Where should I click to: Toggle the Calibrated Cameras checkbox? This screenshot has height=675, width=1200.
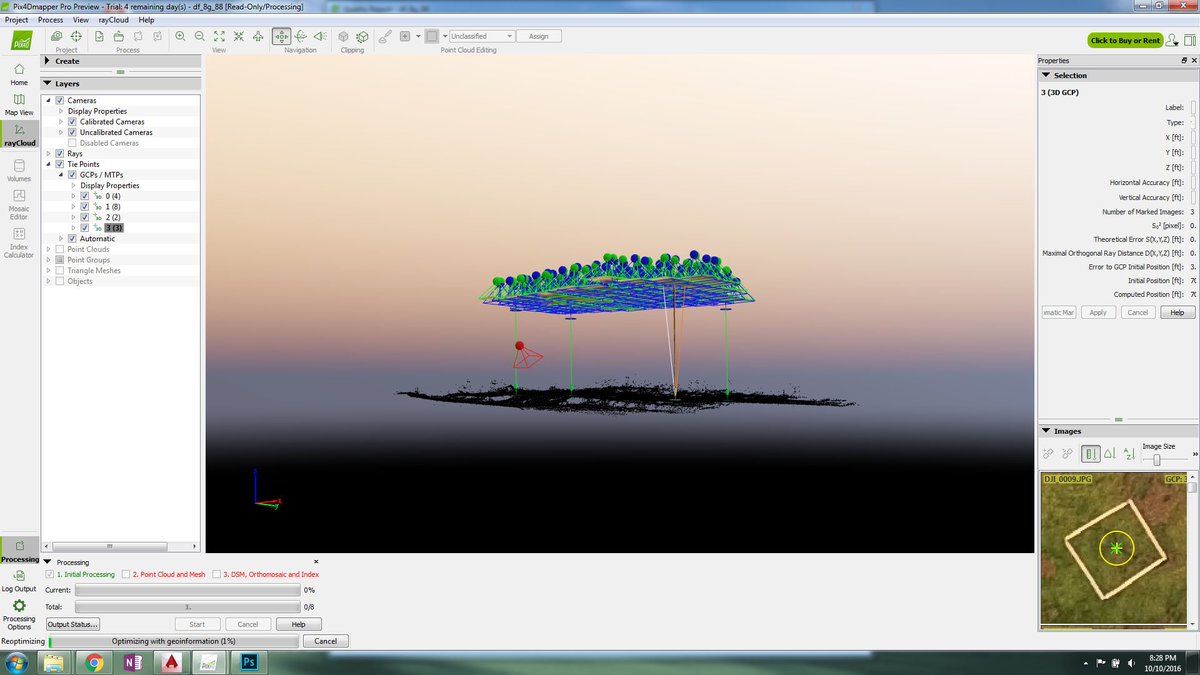72,122
